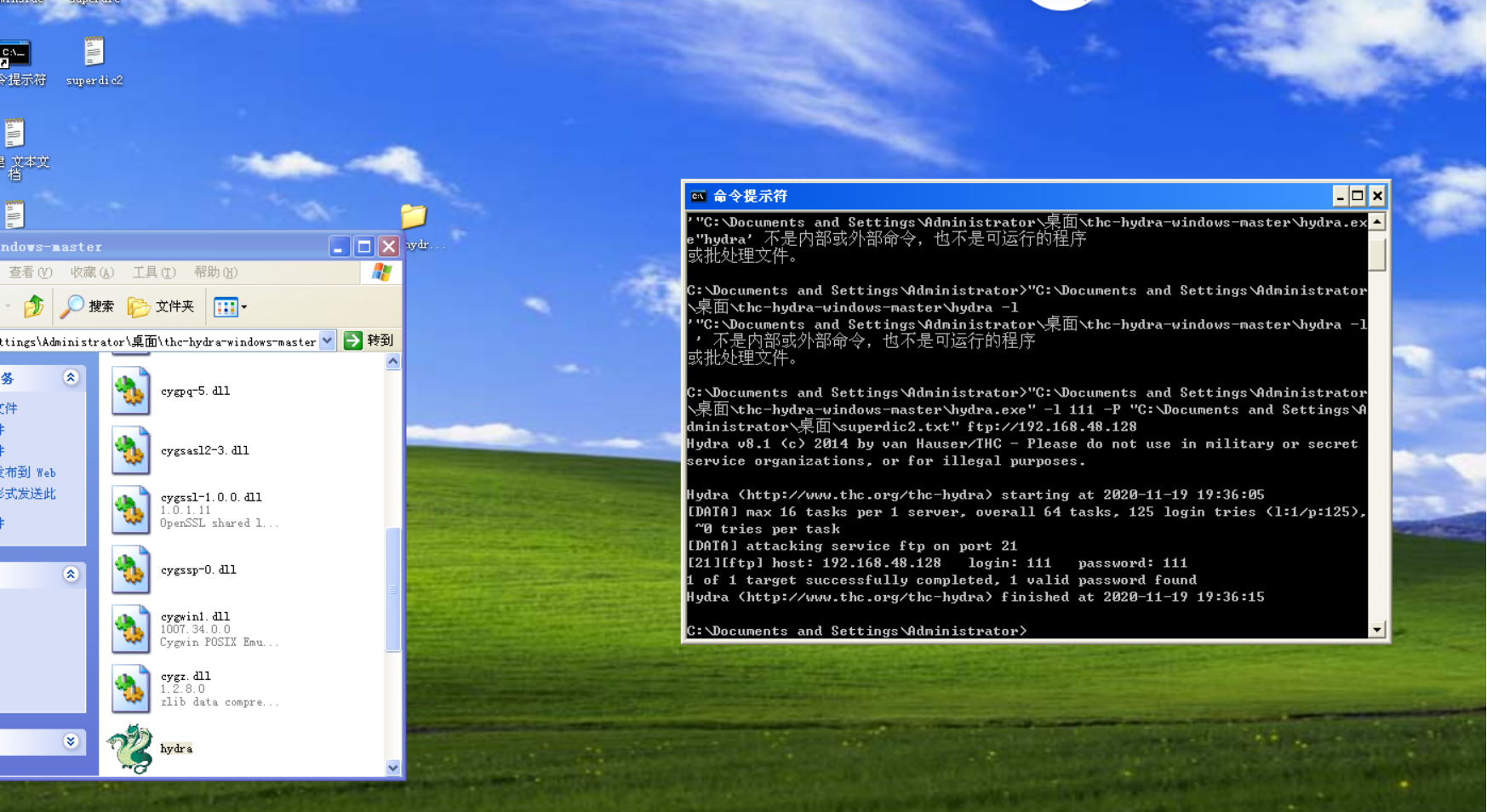Select the cygz.dll file icon
Viewport: 1487px width, 812px height.
(131, 689)
